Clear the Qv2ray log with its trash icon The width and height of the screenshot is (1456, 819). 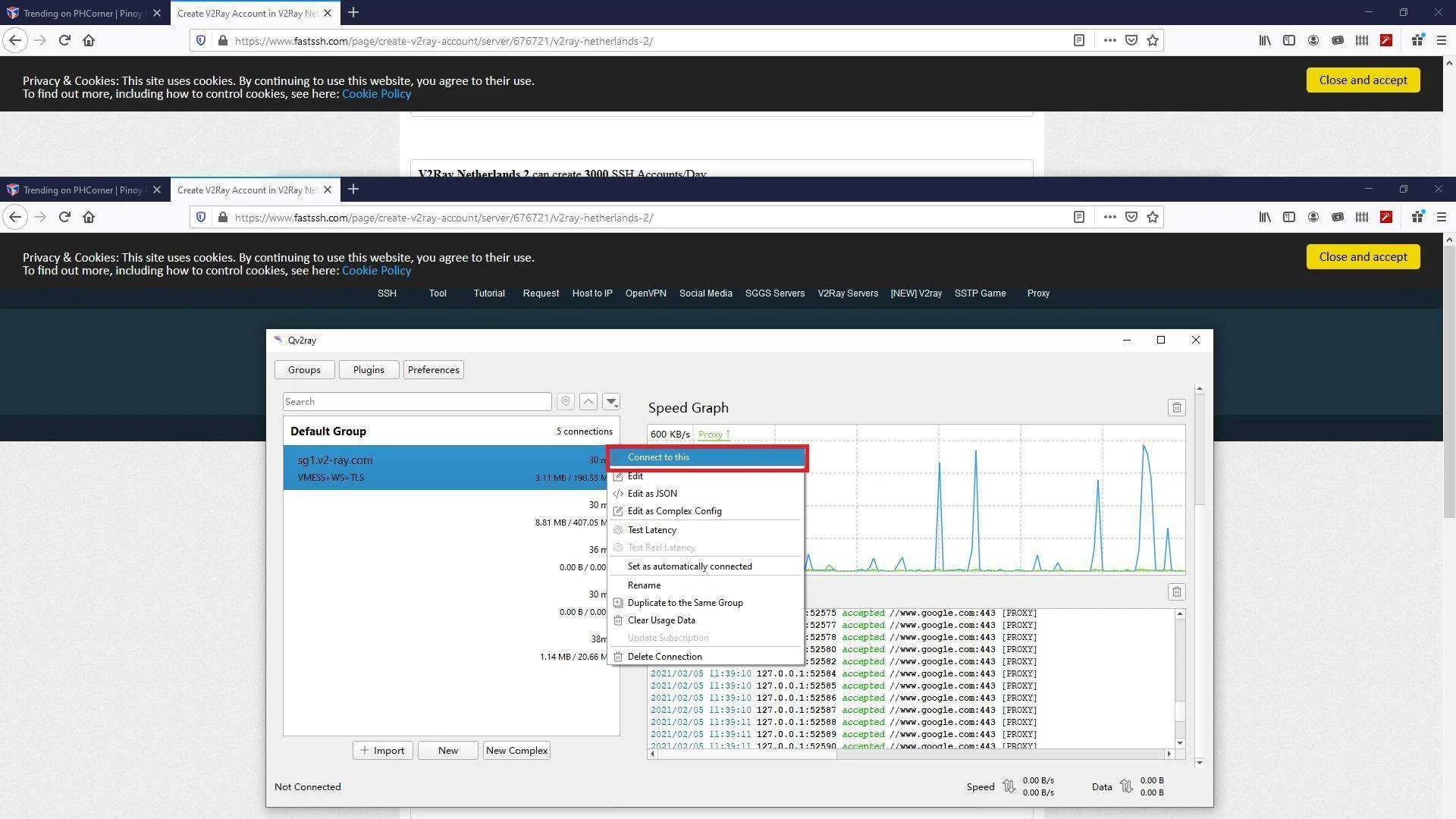click(1176, 592)
